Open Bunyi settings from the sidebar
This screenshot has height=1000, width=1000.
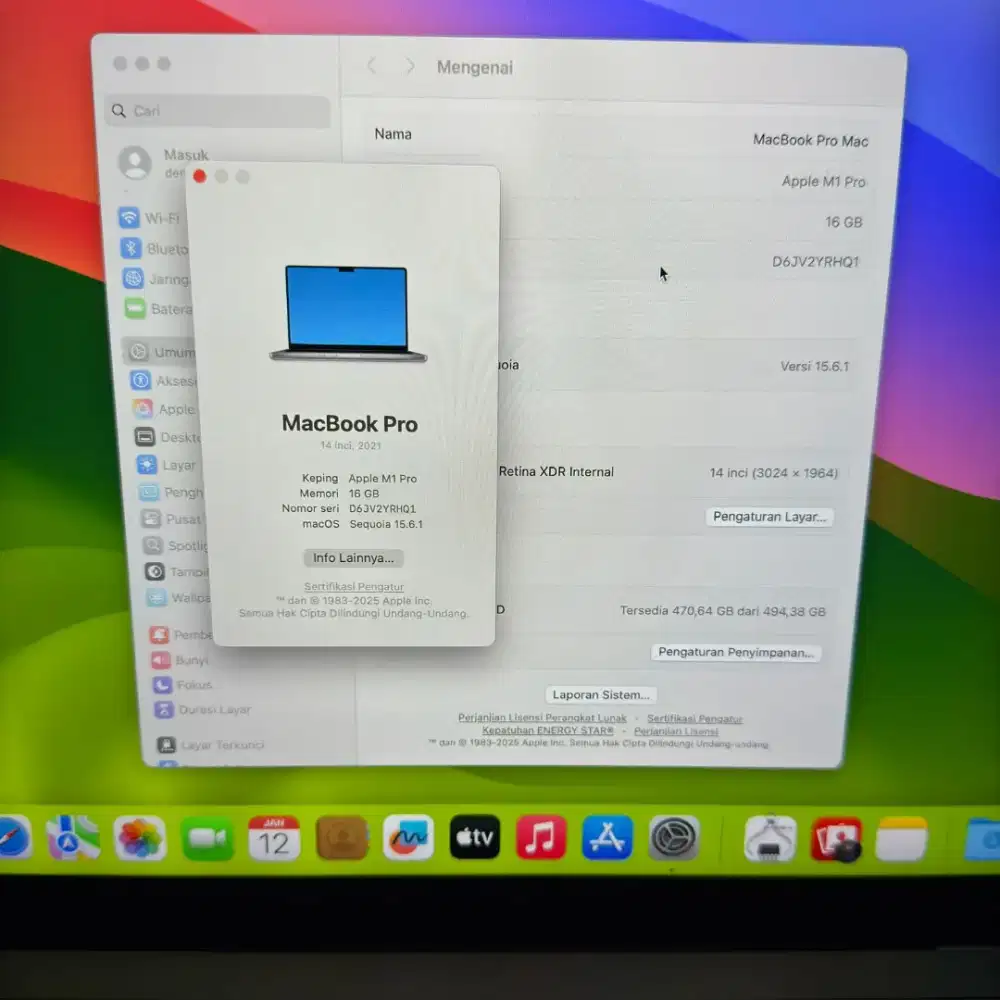(160, 660)
